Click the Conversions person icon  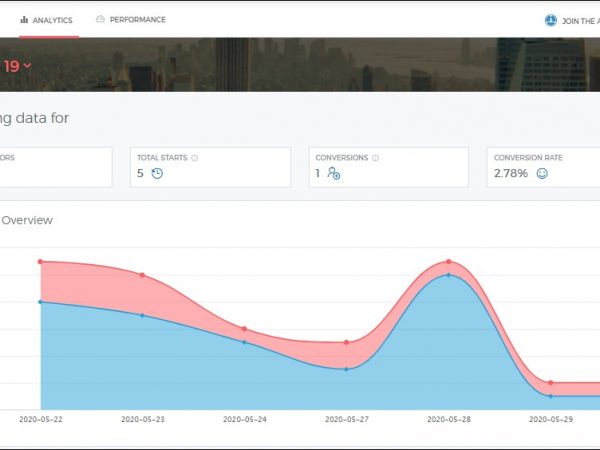(x=334, y=174)
